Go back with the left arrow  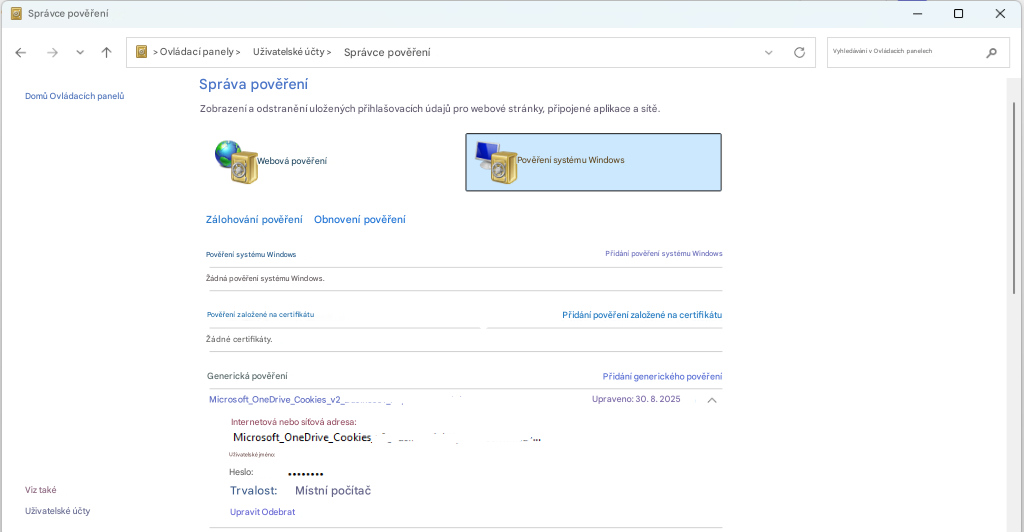coord(21,53)
